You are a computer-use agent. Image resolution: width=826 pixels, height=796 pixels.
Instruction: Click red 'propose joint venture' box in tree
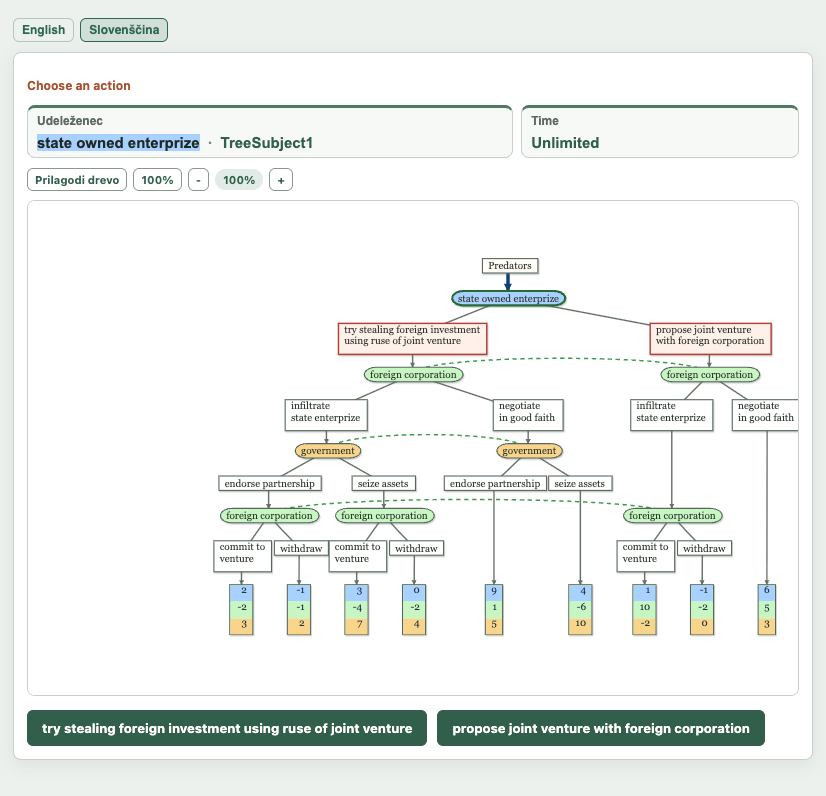(710, 339)
